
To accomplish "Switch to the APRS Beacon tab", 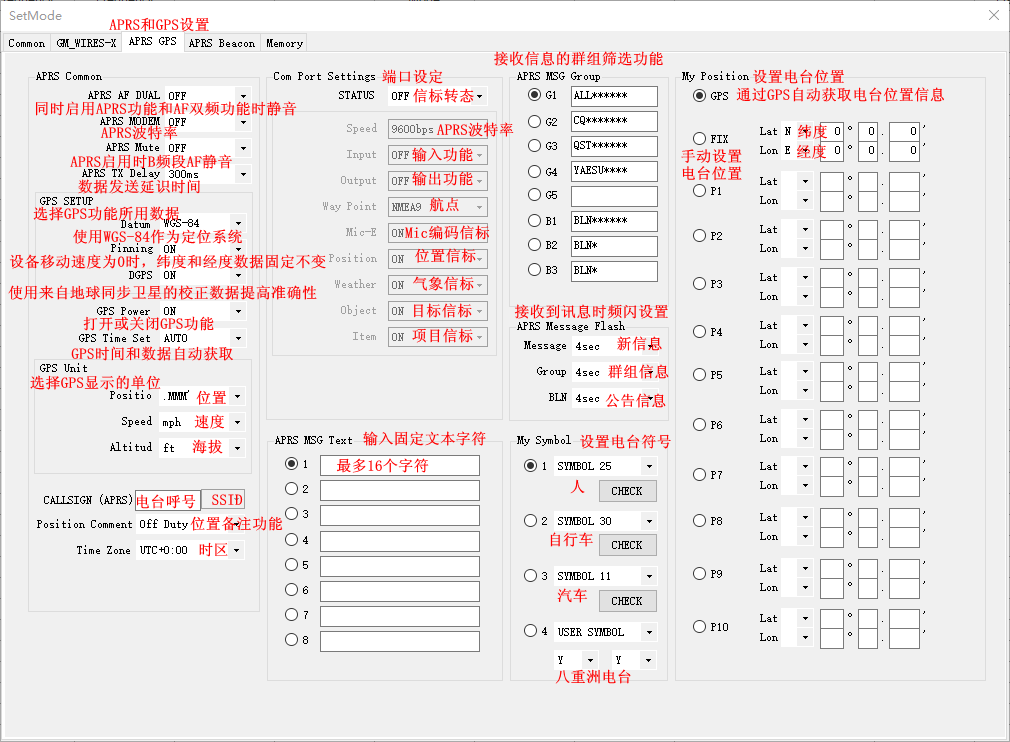I will tap(221, 43).
